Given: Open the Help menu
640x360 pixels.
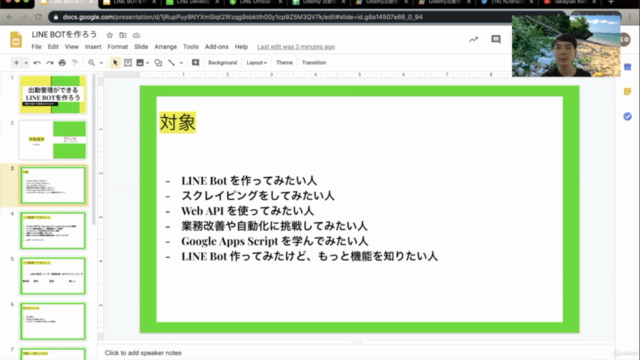Looking at the screenshot, I should 241,47.
